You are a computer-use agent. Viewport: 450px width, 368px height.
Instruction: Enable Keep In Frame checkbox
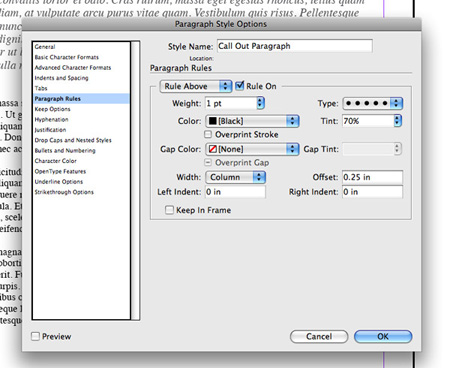169,210
